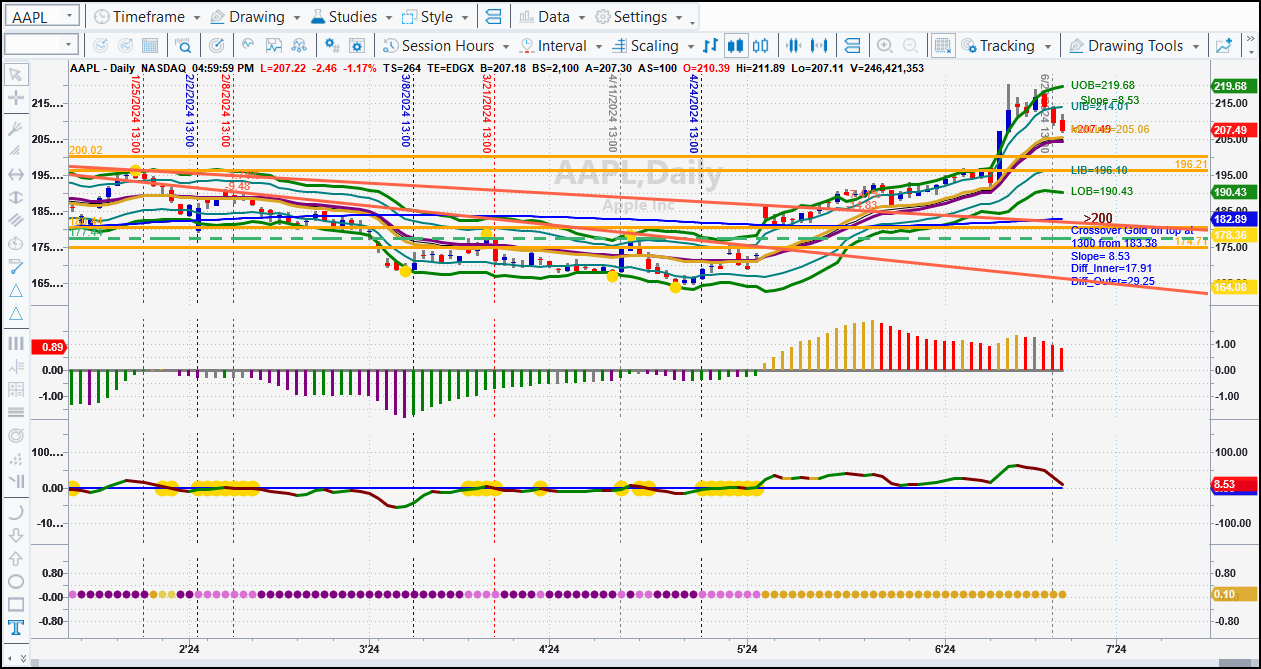This screenshot has width=1261, height=669.
Task: Click the stacked panes icon beside zoom
Action: tap(852, 45)
